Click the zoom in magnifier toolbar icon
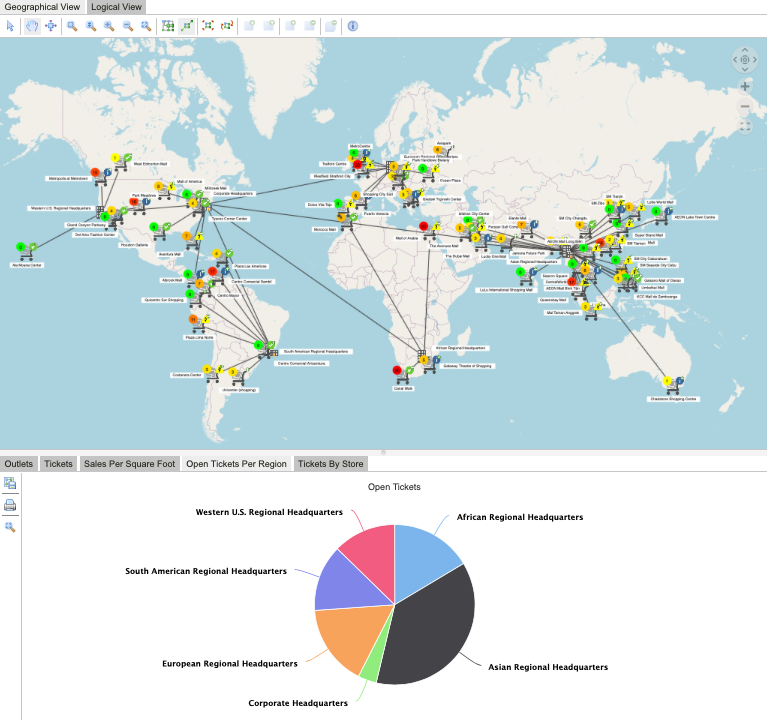Screen dimensions: 767x720 point(109,26)
